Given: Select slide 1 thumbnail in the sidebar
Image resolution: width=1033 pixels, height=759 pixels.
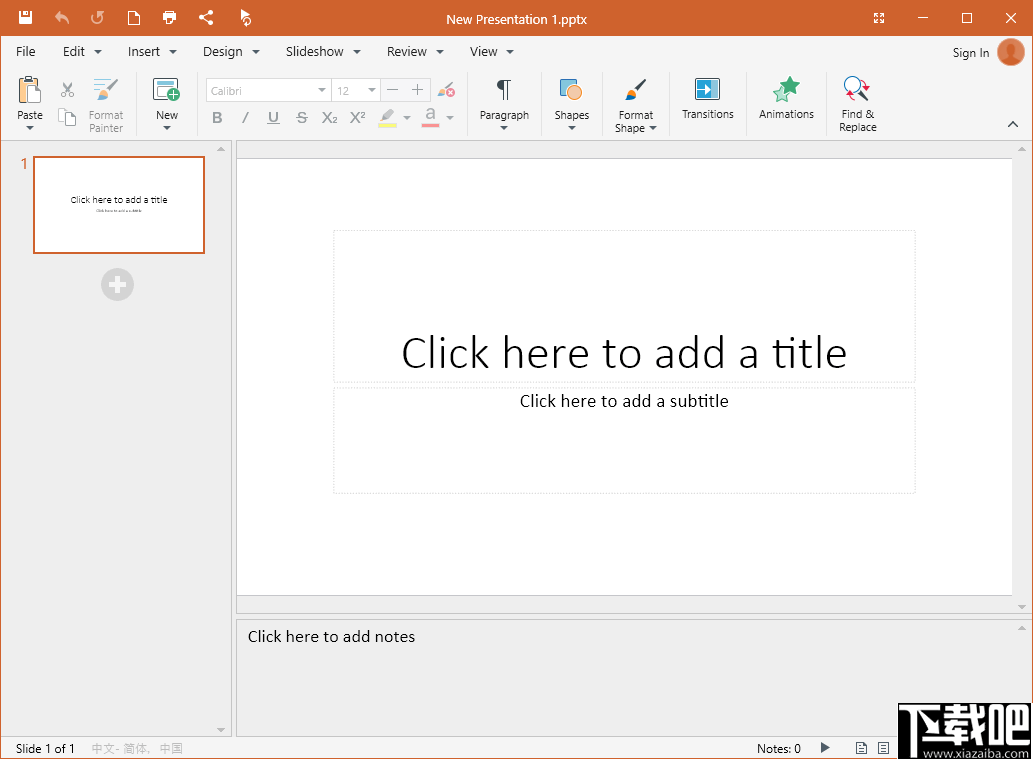Looking at the screenshot, I should (x=118, y=205).
